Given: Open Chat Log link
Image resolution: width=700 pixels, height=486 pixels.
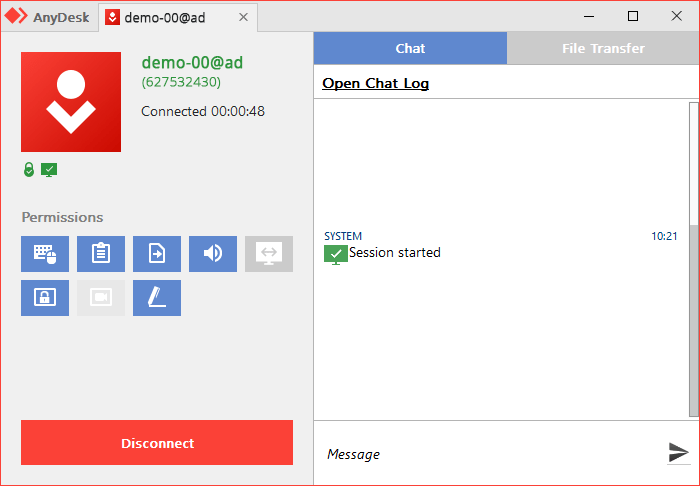Looking at the screenshot, I should click(375, 83).
